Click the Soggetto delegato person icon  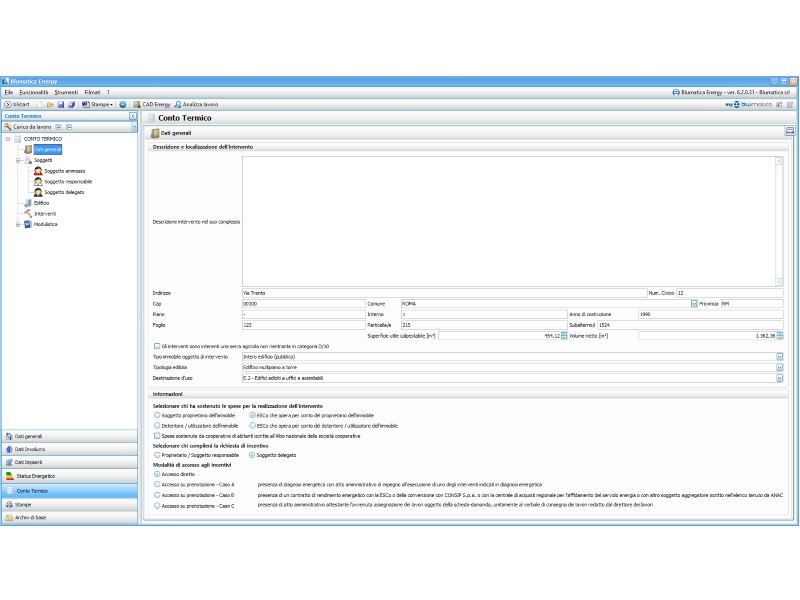coord(38,192)
